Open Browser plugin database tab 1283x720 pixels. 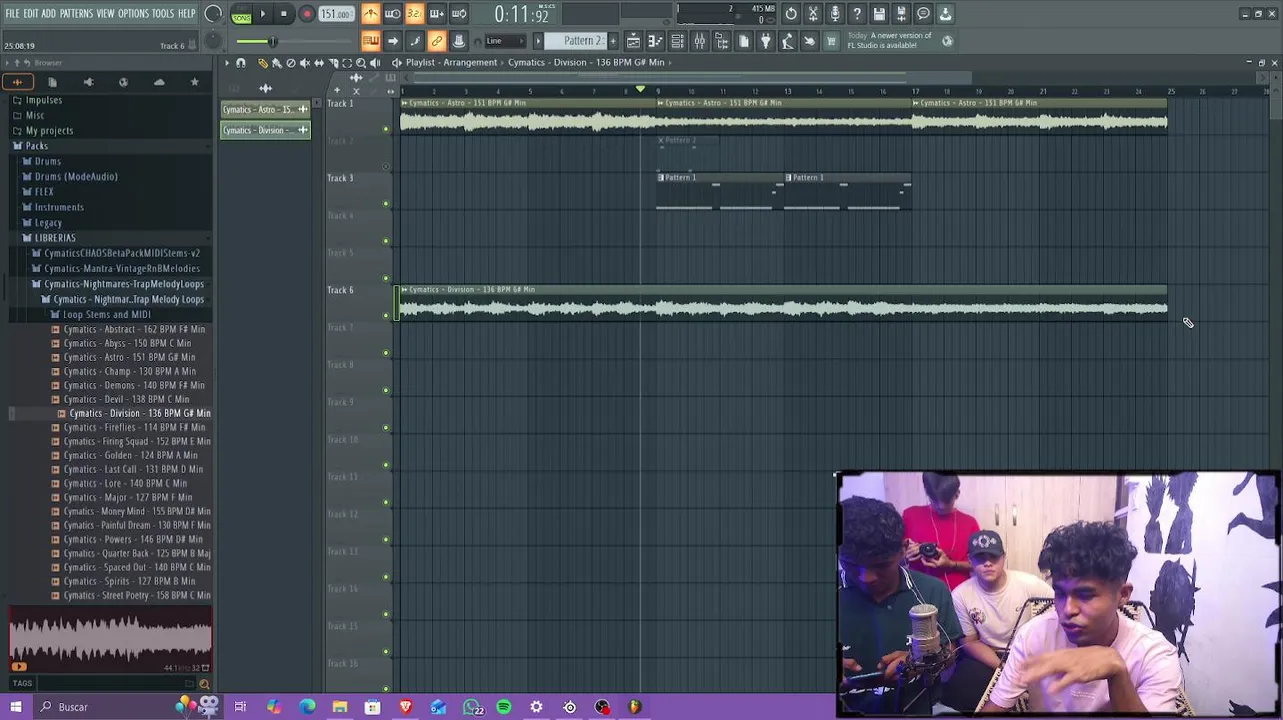tap(88, 82)
